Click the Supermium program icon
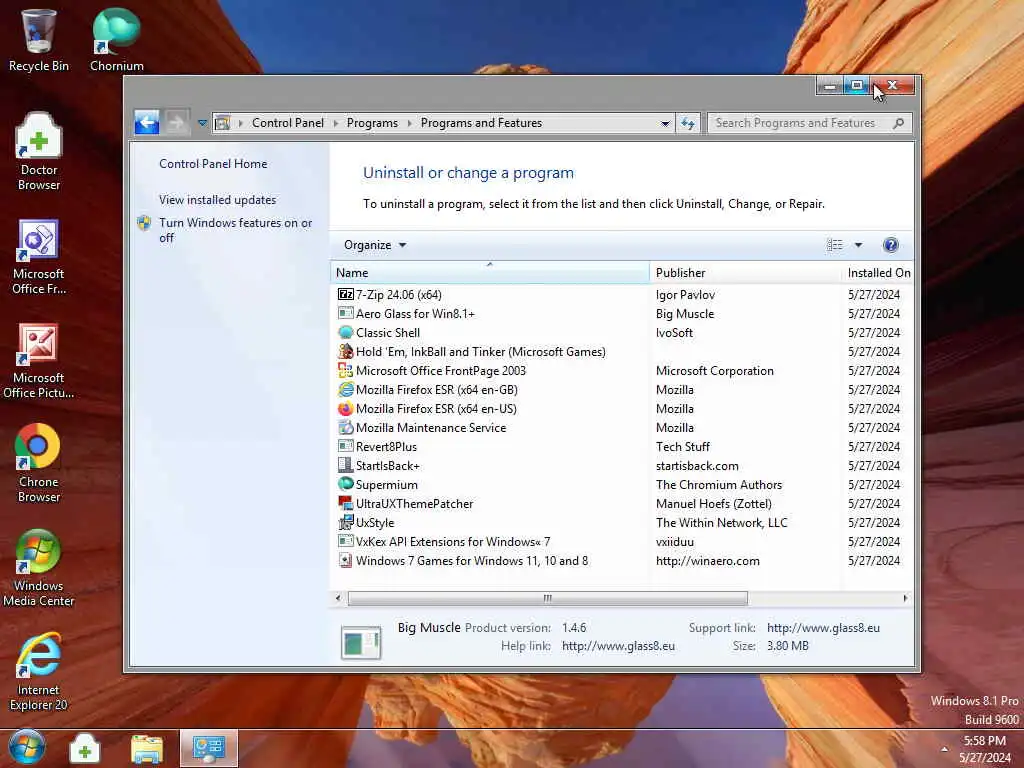This screenshot has height=768, width=1024. pos(345,485)
